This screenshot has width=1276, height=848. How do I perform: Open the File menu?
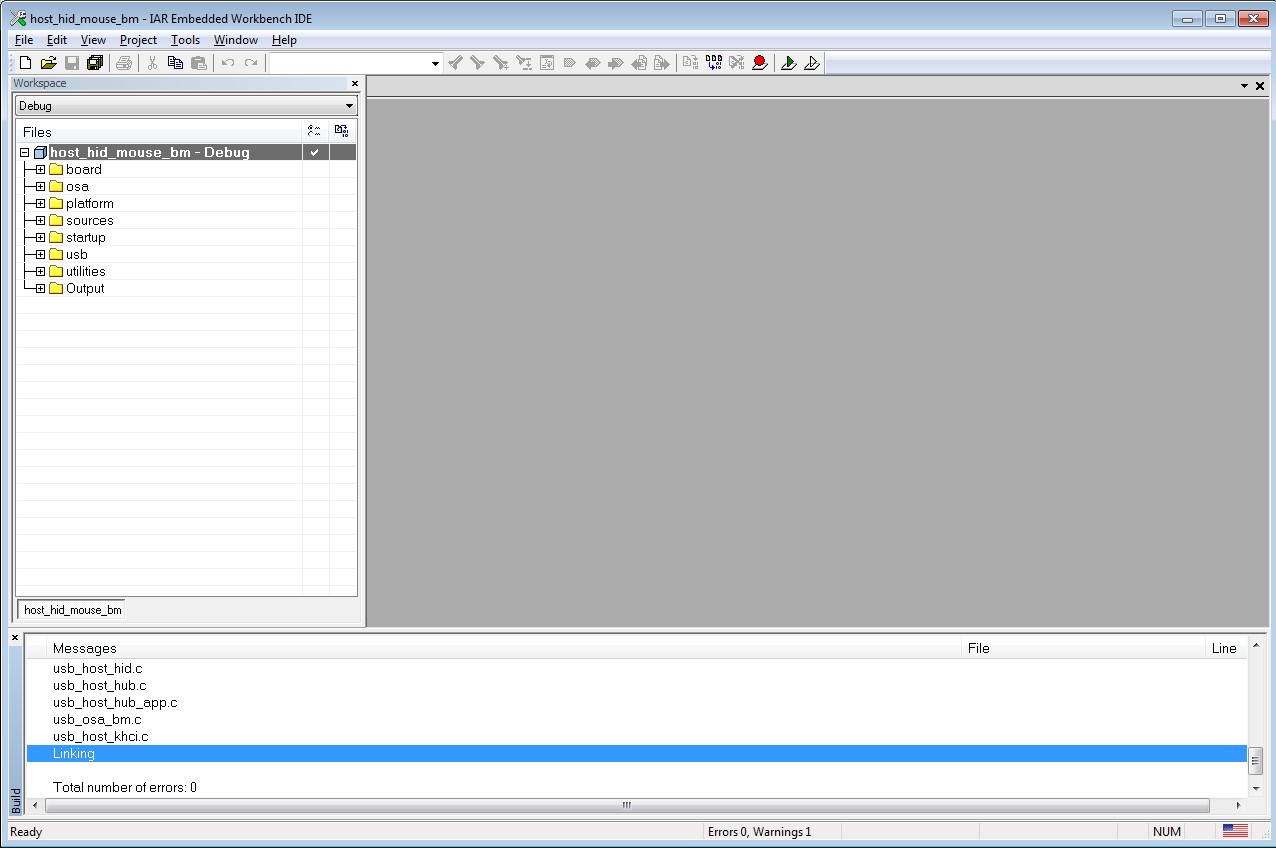pos(24,40)
